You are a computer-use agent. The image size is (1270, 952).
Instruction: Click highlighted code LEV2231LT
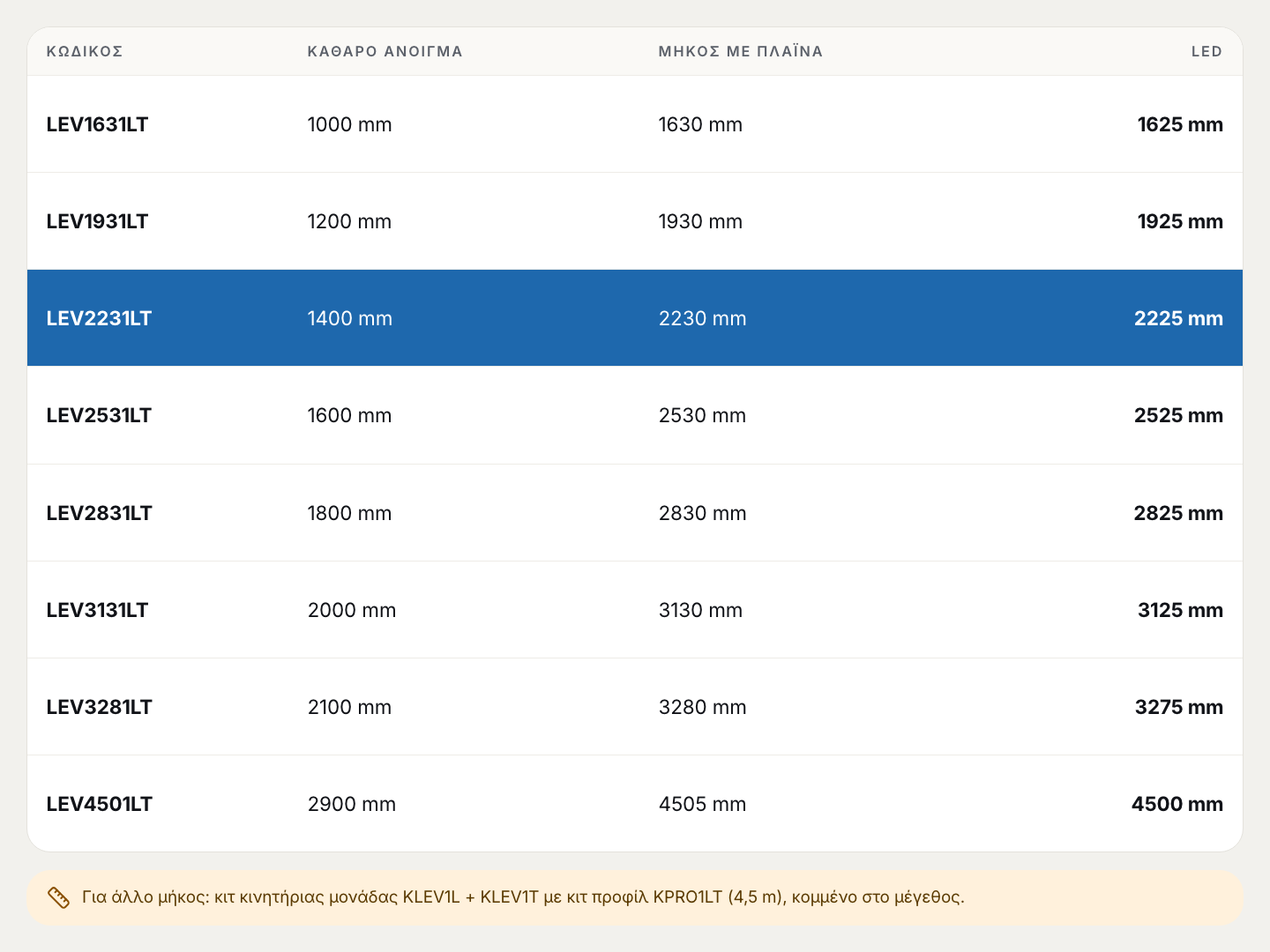[99, 318]
